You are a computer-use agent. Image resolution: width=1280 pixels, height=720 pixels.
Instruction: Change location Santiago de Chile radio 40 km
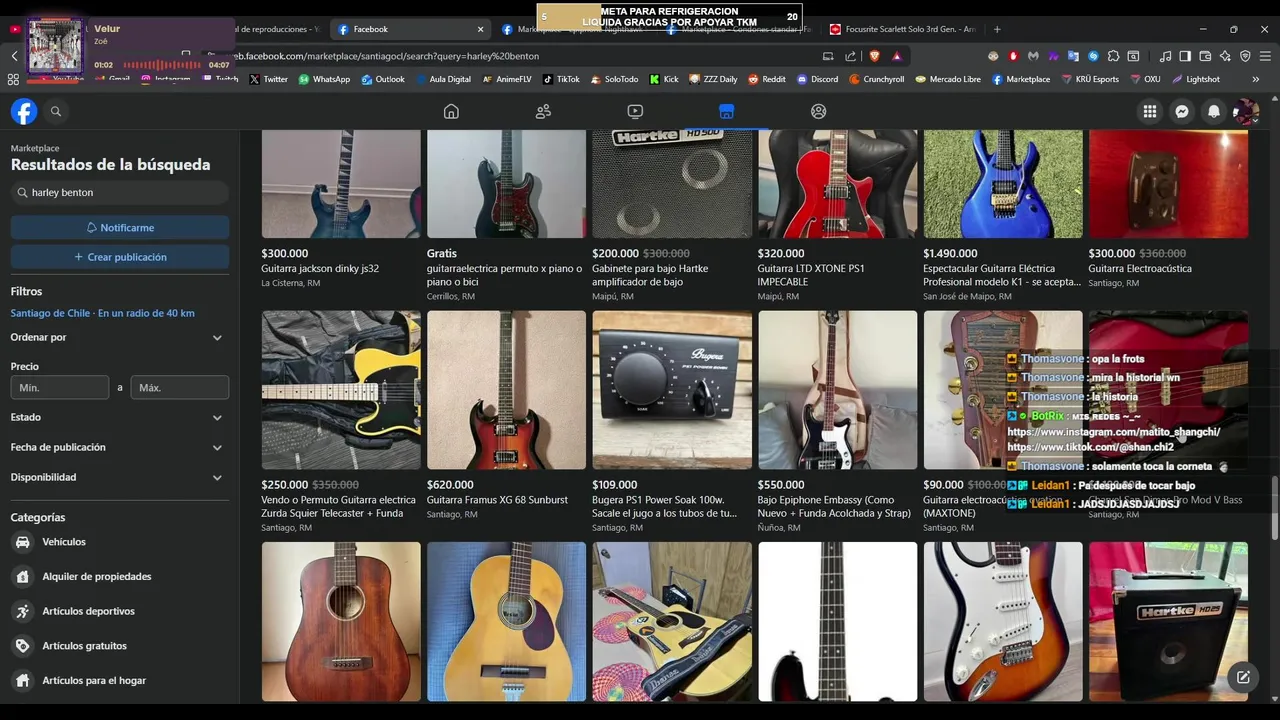click(x=103, y=313)
